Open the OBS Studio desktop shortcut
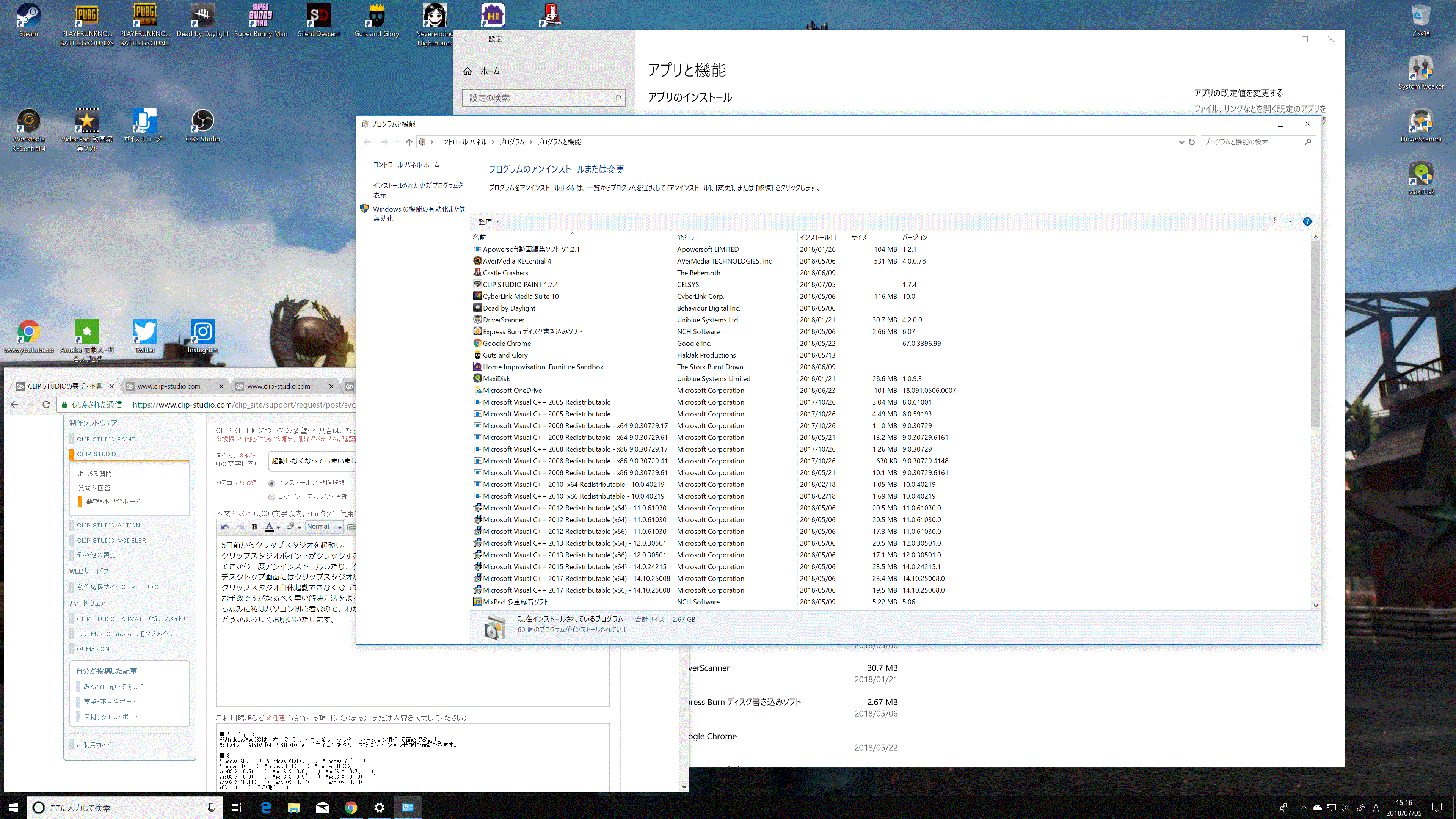Image resolution: width=1456 pixels, height=819 pixels. [x=202, y=126]
